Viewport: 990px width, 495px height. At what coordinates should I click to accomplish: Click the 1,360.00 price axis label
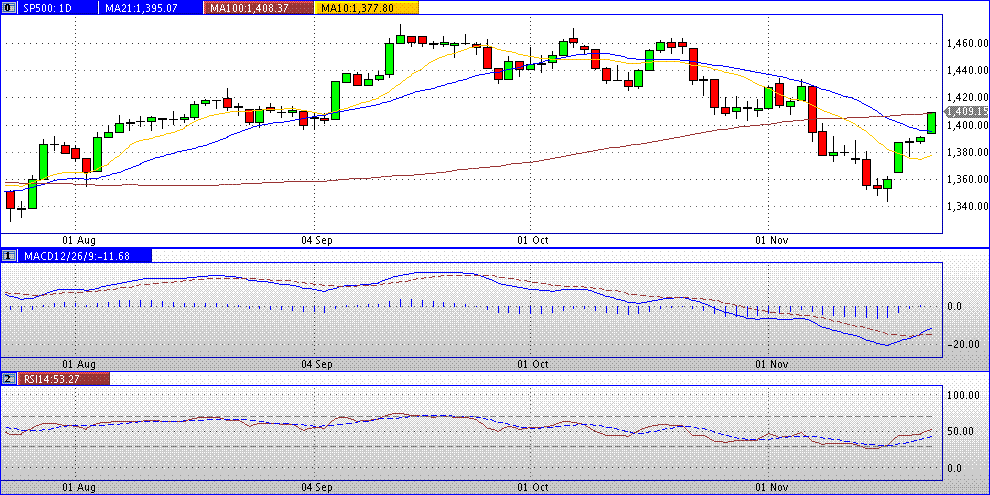tap(968, 179)
